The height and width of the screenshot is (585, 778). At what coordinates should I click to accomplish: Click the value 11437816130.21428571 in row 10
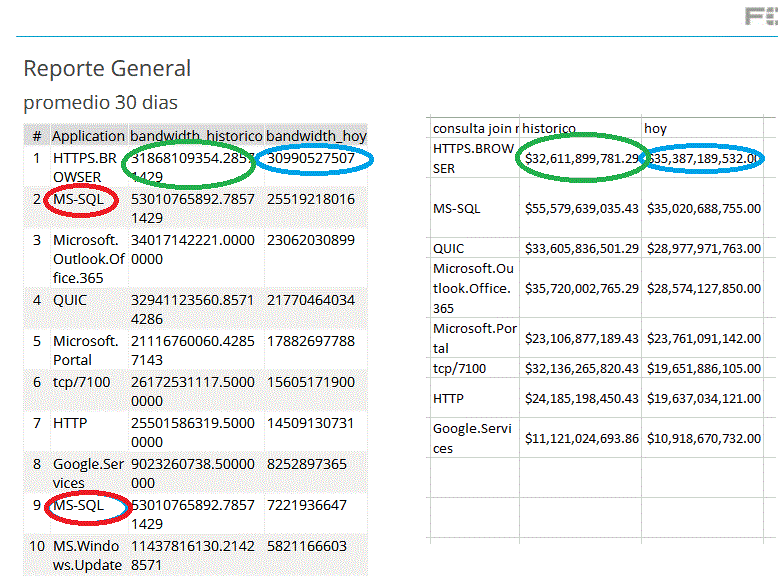(x=193, y=556)
